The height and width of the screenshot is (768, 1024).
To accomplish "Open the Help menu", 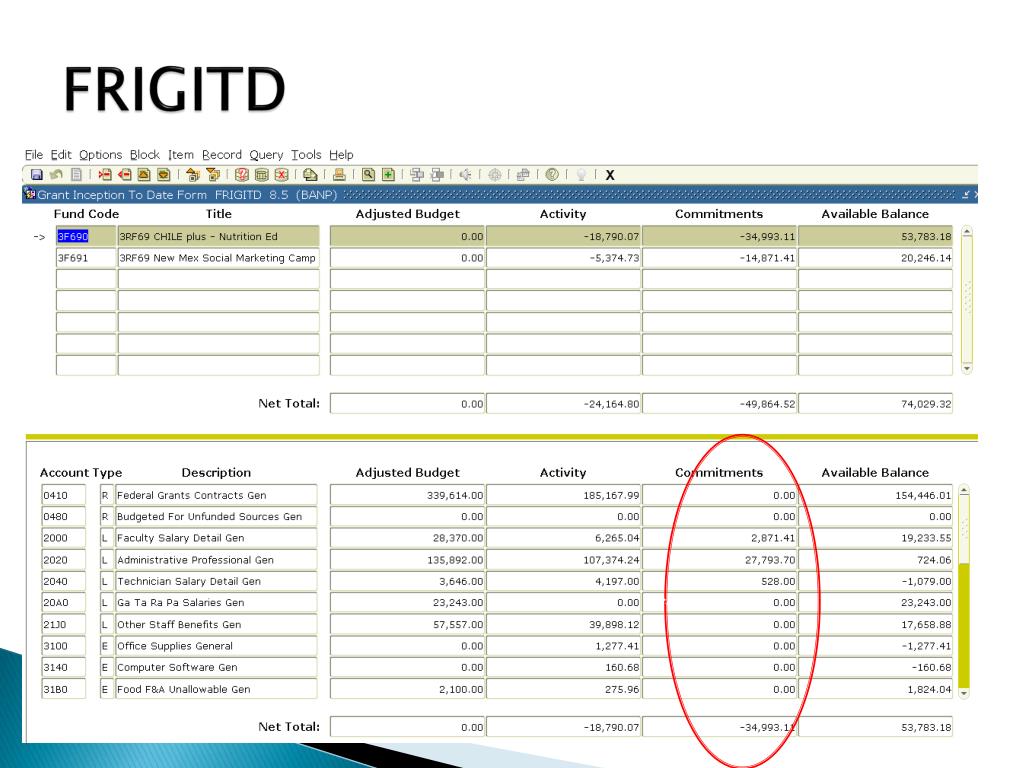I will coord(341,155).
